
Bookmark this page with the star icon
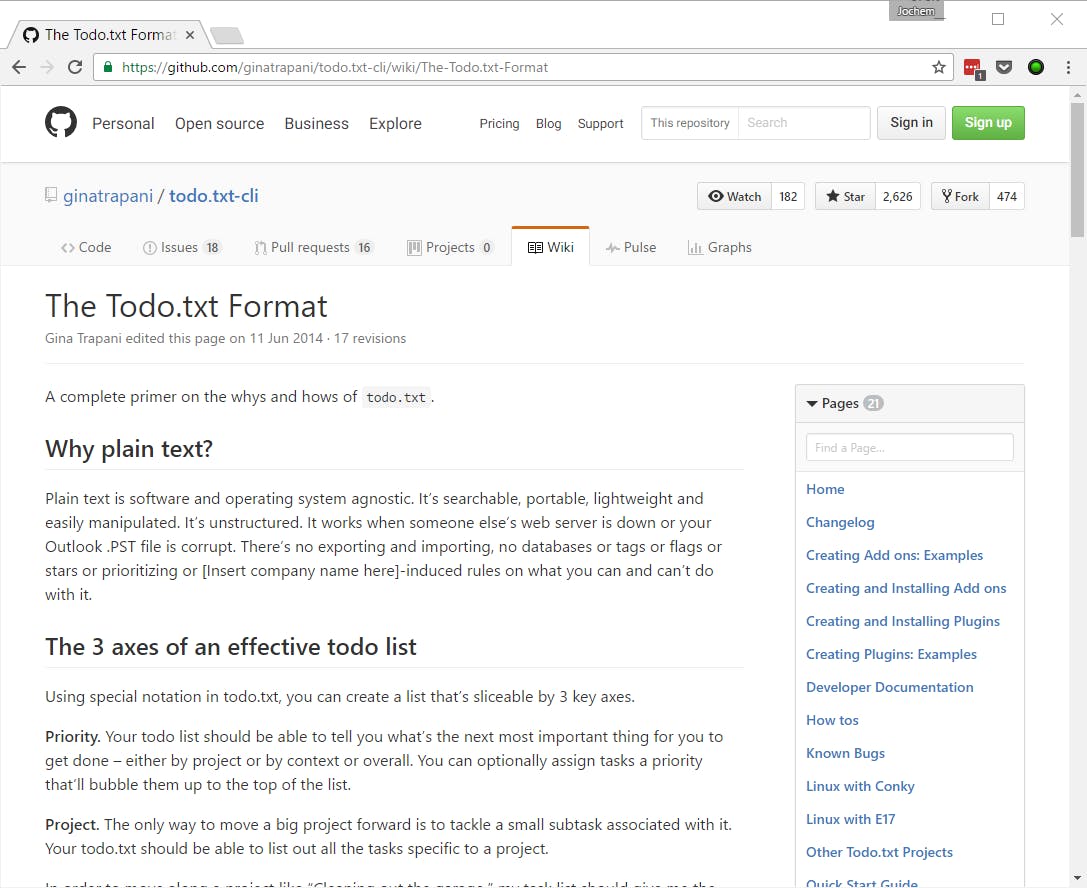(x=939, y=67)
